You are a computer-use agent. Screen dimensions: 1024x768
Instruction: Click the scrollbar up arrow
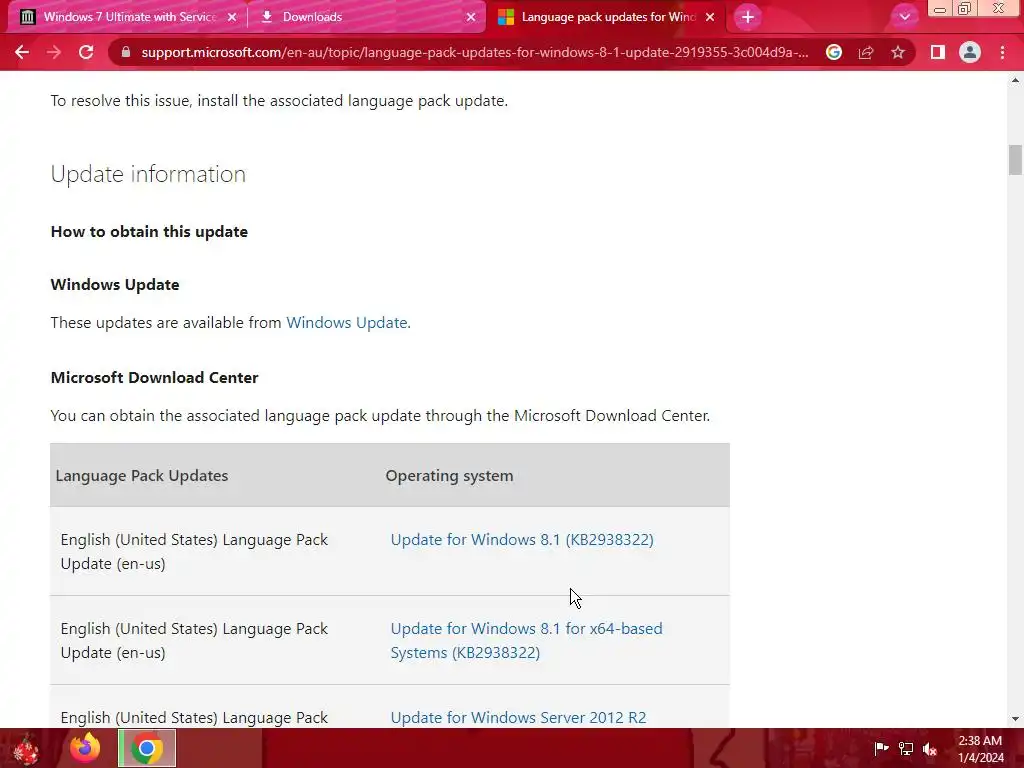pos(1015,80)
